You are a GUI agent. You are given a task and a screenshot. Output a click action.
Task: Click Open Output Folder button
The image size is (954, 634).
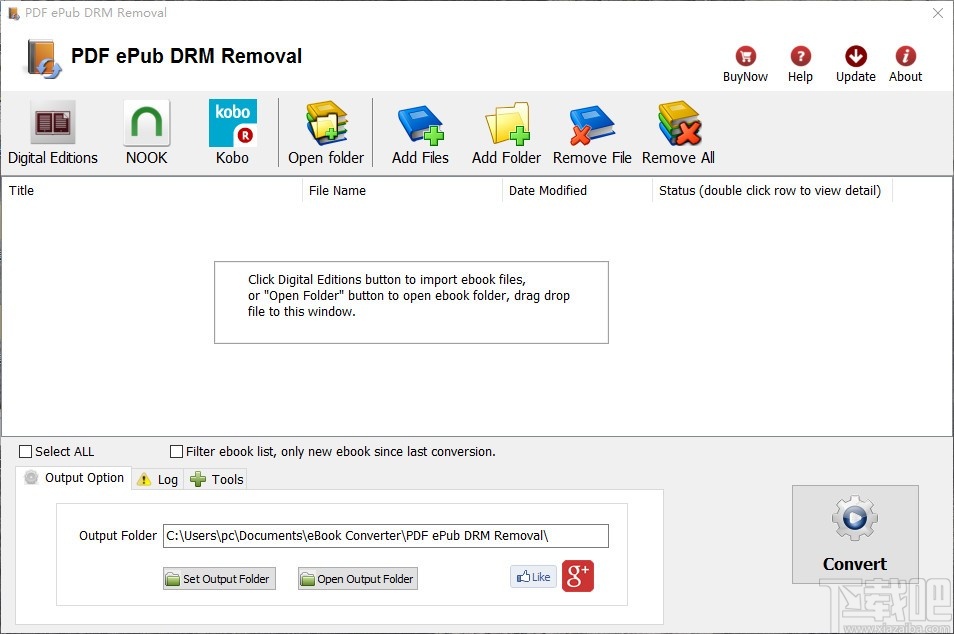[358, 579]
